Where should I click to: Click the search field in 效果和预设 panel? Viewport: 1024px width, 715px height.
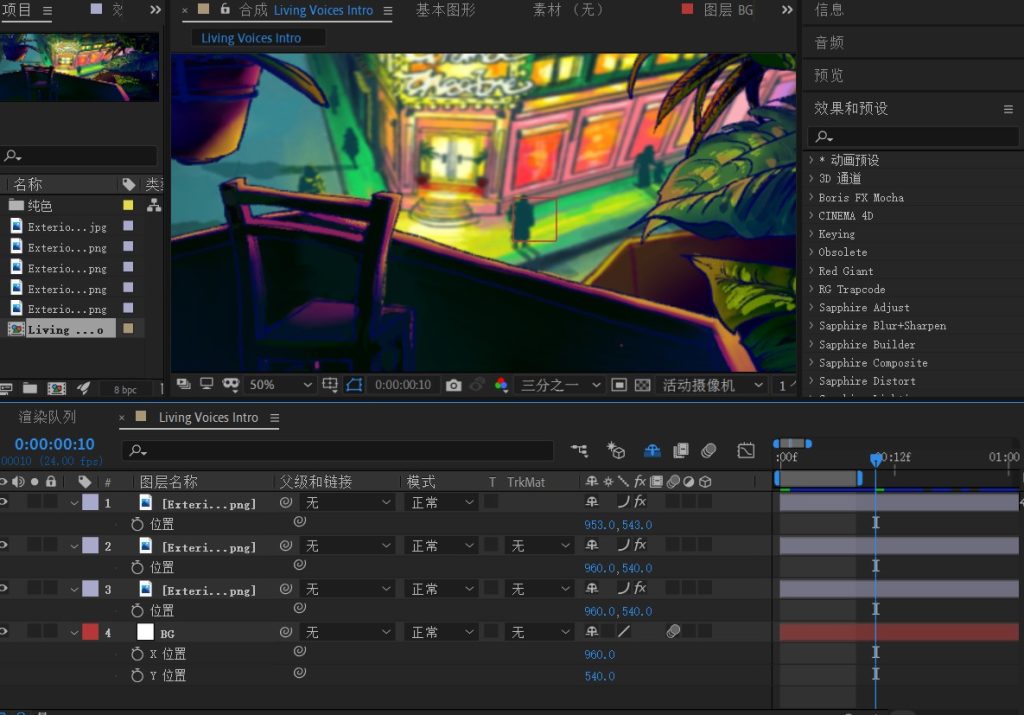point(913,136)
